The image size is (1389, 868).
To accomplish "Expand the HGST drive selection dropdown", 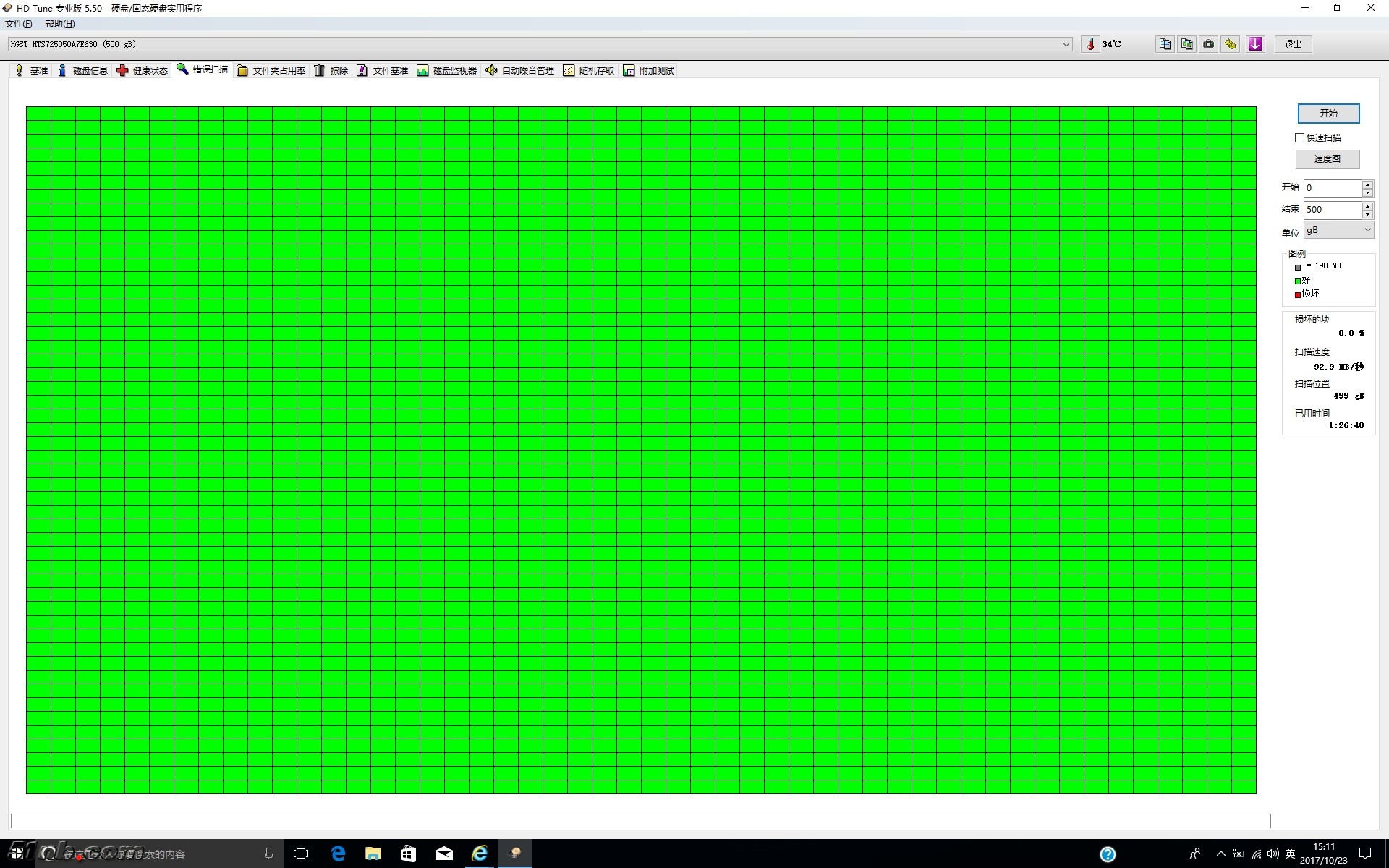I will [x=1066, y=44].
